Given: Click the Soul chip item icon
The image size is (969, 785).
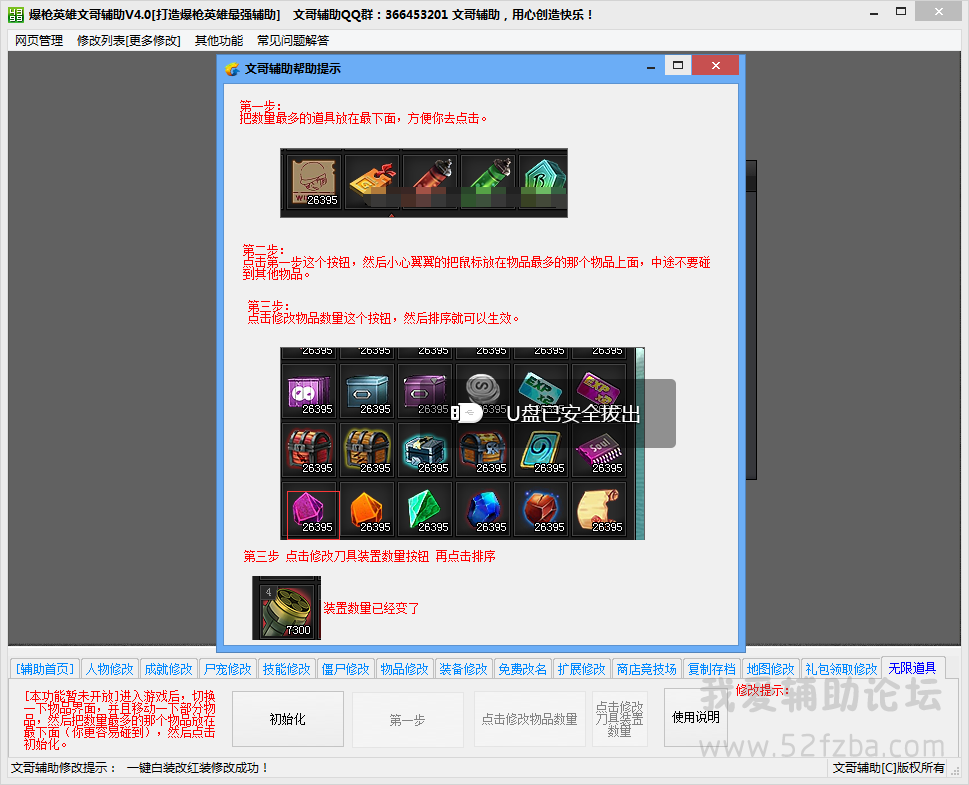Looking at the screenshot, I should 600,452.
